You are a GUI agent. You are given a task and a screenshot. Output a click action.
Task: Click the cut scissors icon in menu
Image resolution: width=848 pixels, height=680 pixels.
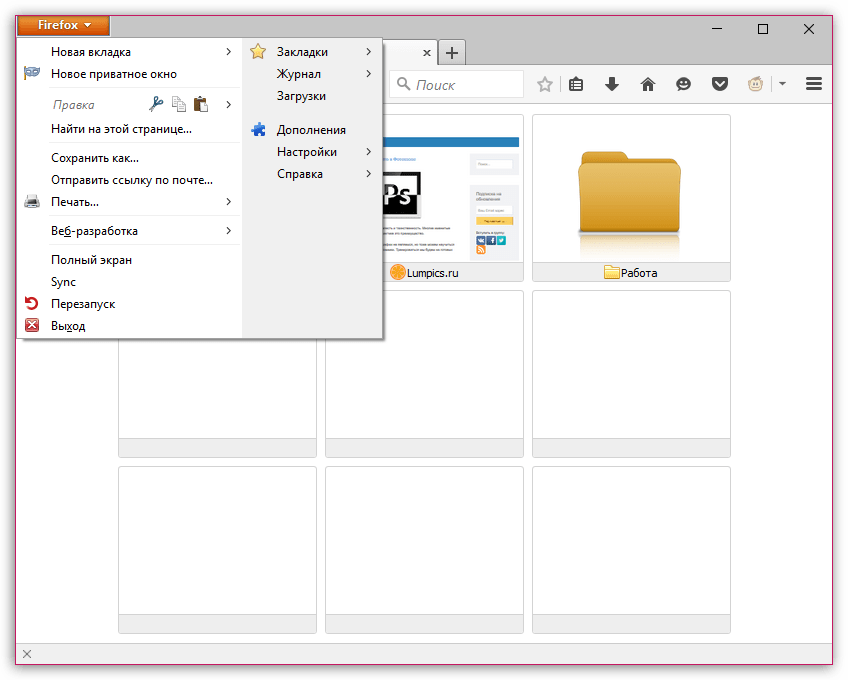coord(156,103)
